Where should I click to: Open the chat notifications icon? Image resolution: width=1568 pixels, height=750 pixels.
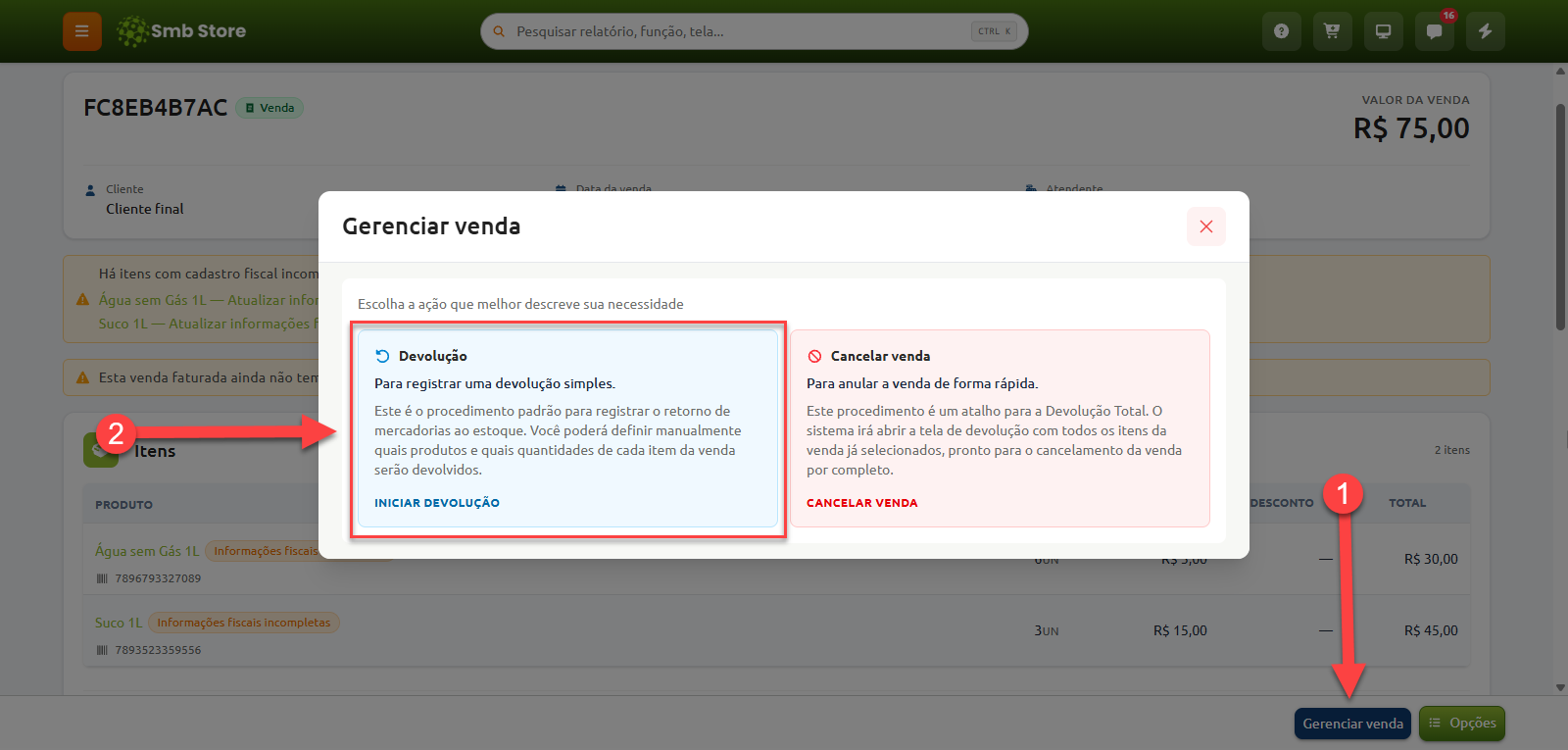click(1434, 31)
